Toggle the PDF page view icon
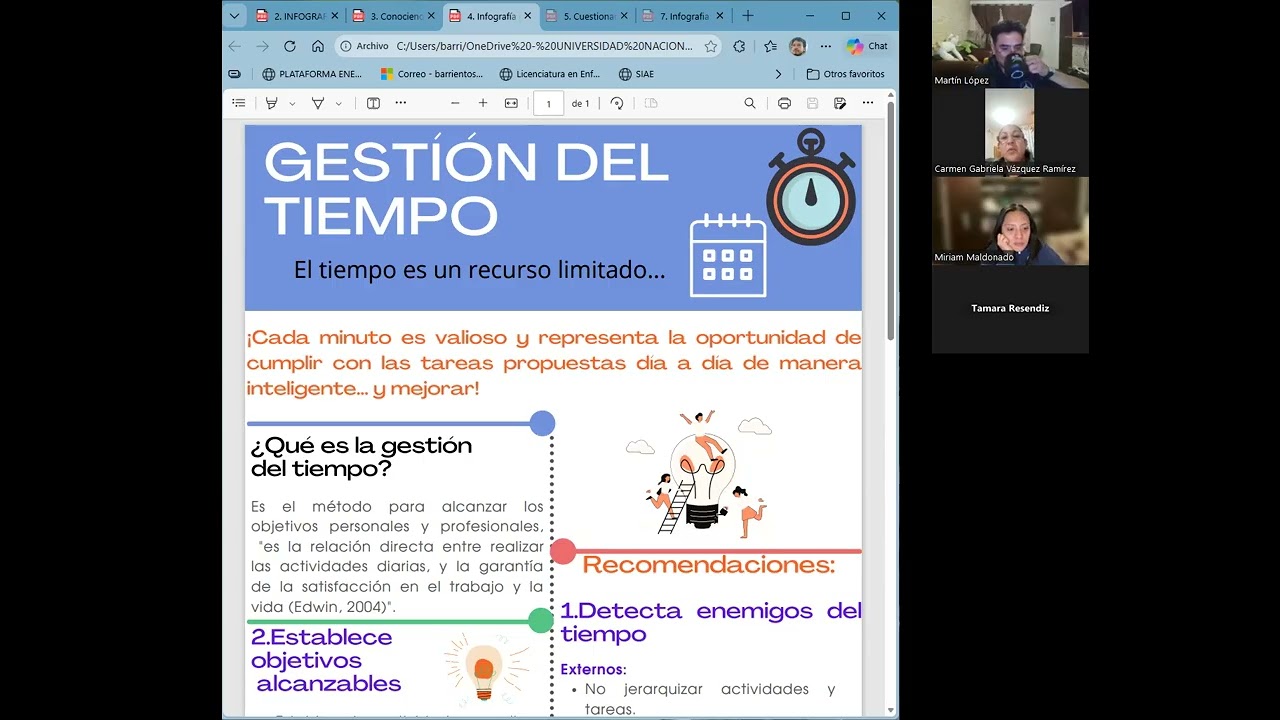 tap(373, 103)
